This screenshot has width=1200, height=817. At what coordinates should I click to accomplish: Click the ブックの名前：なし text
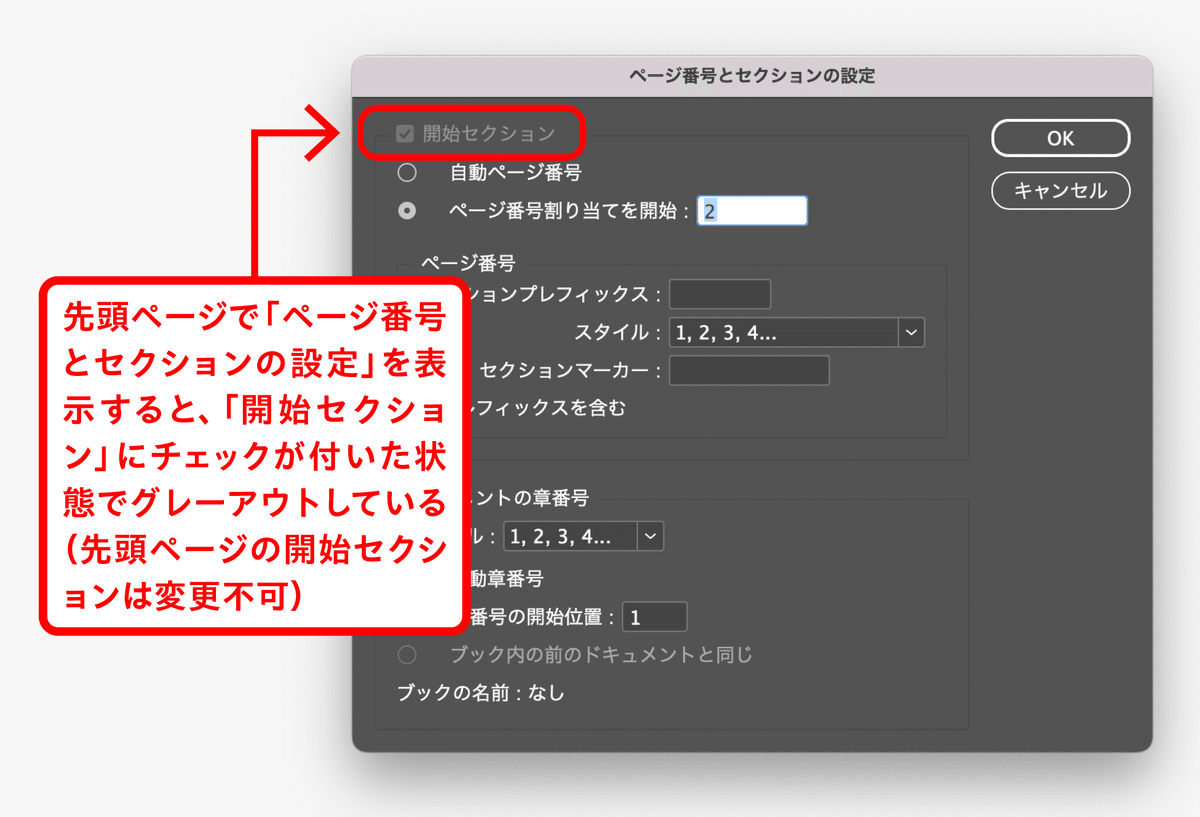481,692
